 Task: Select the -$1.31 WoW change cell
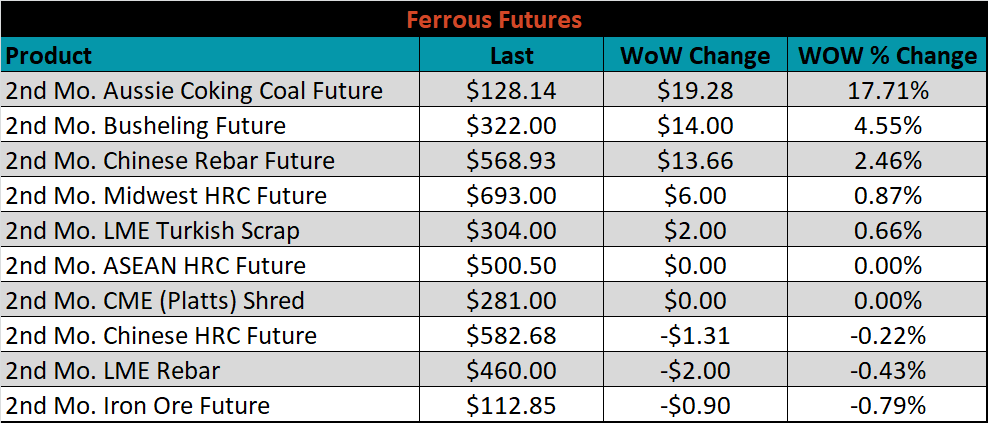coord(695,334)
